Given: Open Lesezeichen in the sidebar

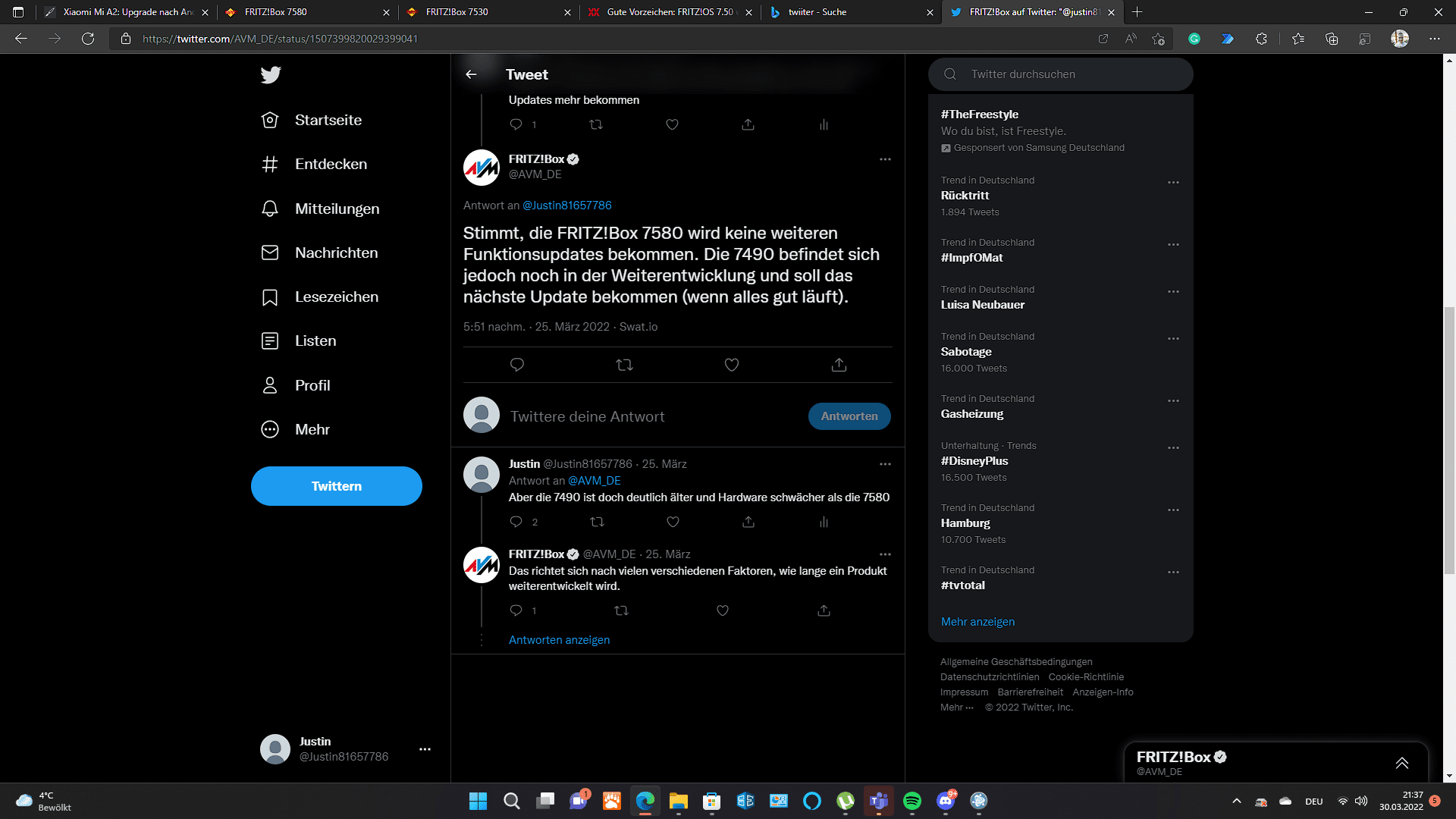Looking at the screenshot, I should coord(320,297).
